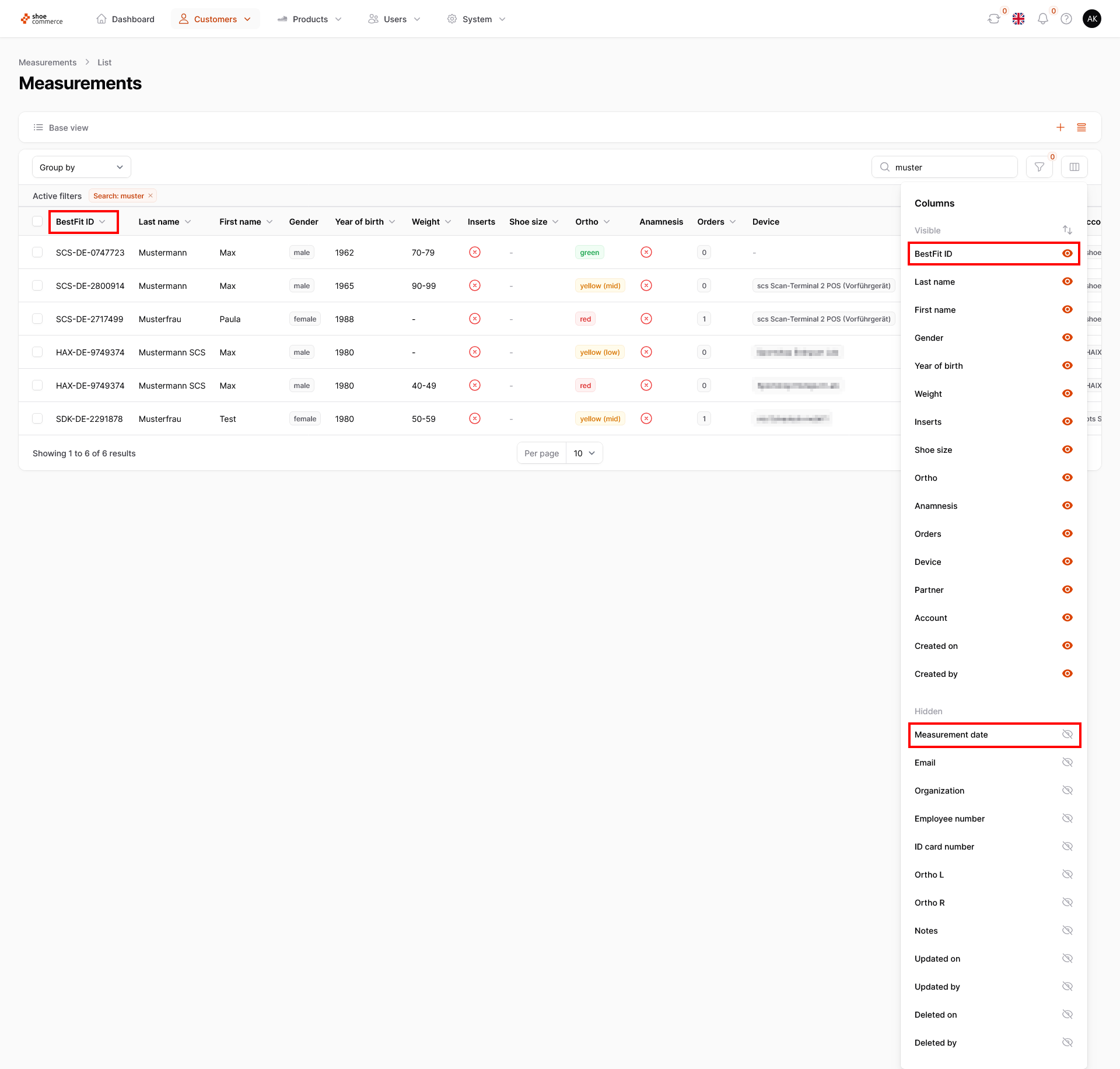Viewport: 1120px width, 1069px height.
Task: Open the language flag selector
Action: pyautogui.click(x=1019, y=19)
